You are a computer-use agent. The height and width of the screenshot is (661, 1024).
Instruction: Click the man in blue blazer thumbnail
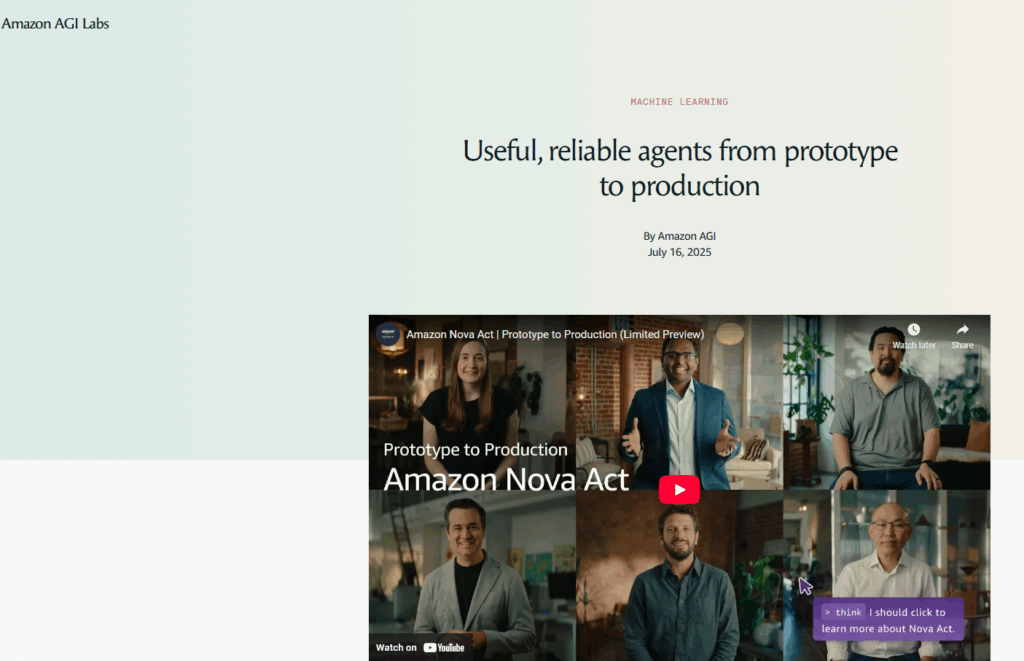click(x=679, y=402)
